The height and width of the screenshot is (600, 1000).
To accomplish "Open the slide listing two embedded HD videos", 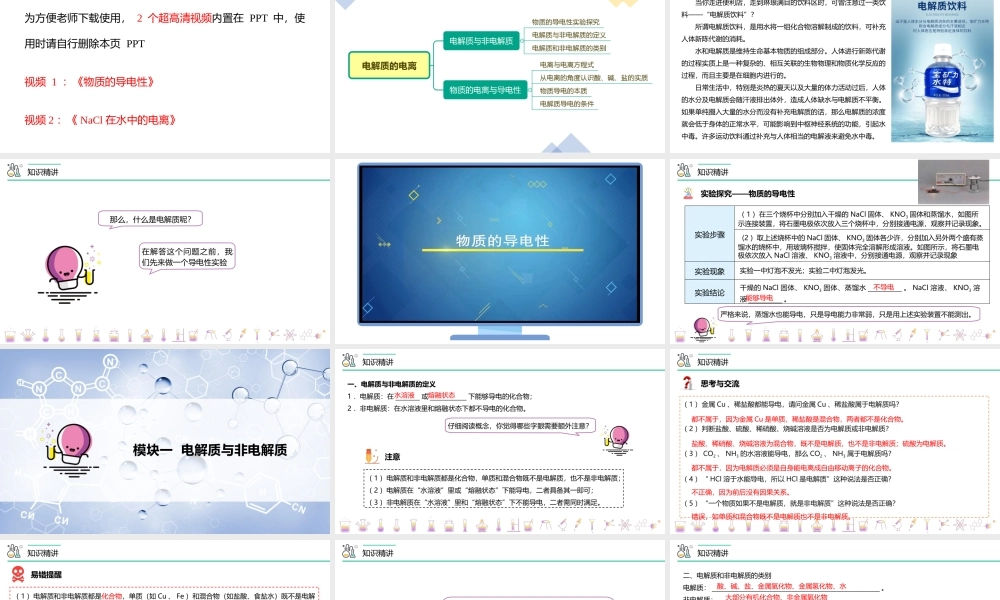I will point(165,75).
